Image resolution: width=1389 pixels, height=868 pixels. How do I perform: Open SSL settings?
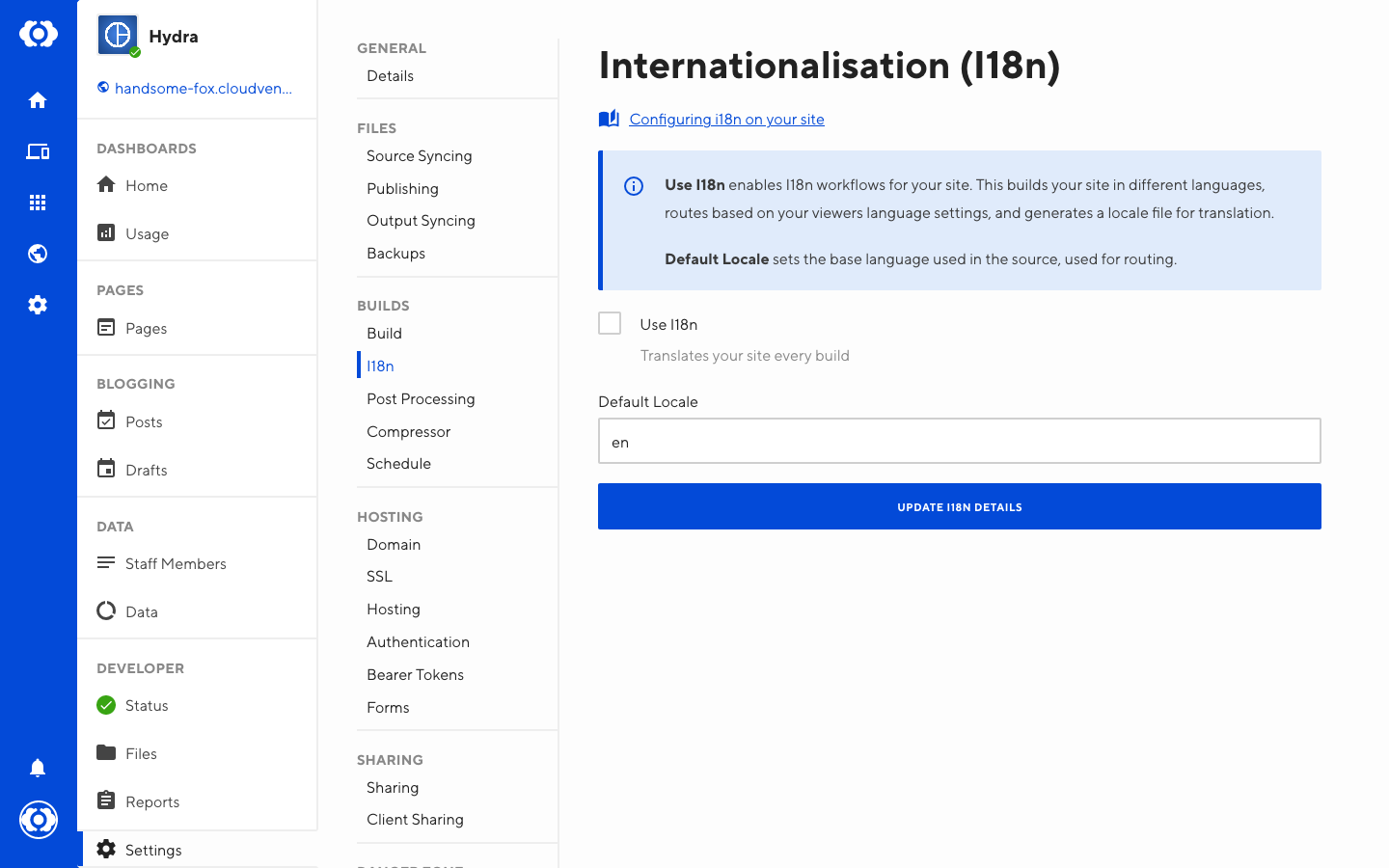tap(379, 577)
